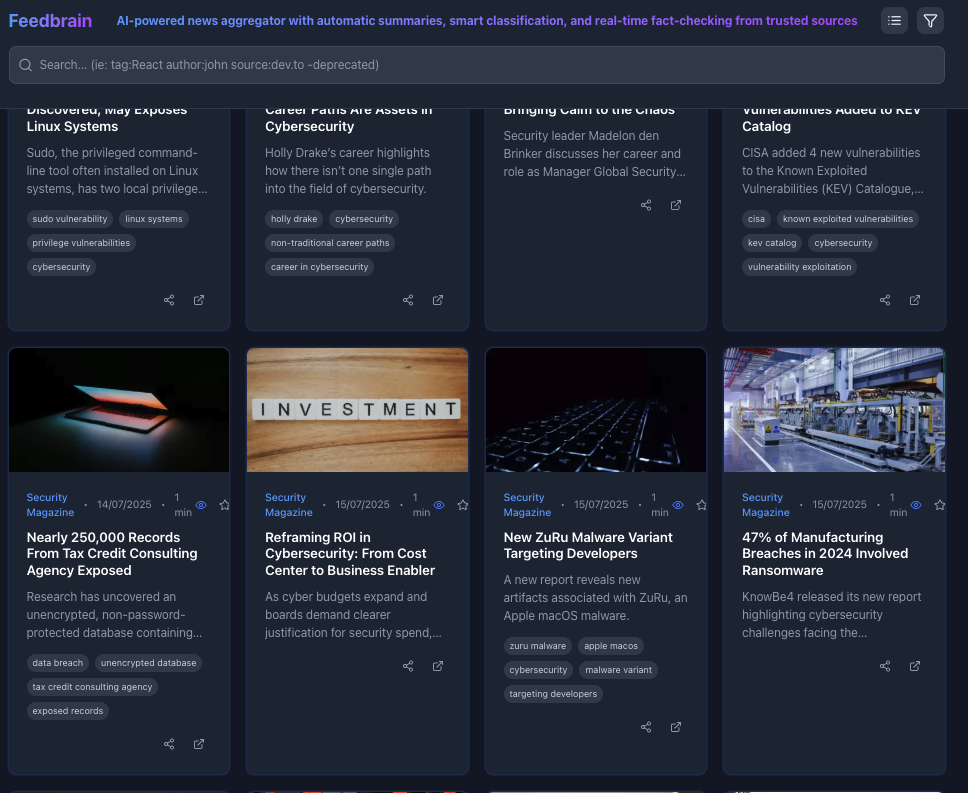
Task: Open Bringing Calm to Chaos article externally
Action: (x=676, y=205)
